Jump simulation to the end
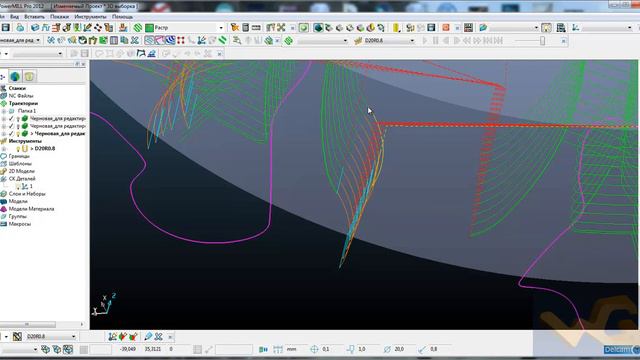 pyautogui.click(x=498, y=40)
